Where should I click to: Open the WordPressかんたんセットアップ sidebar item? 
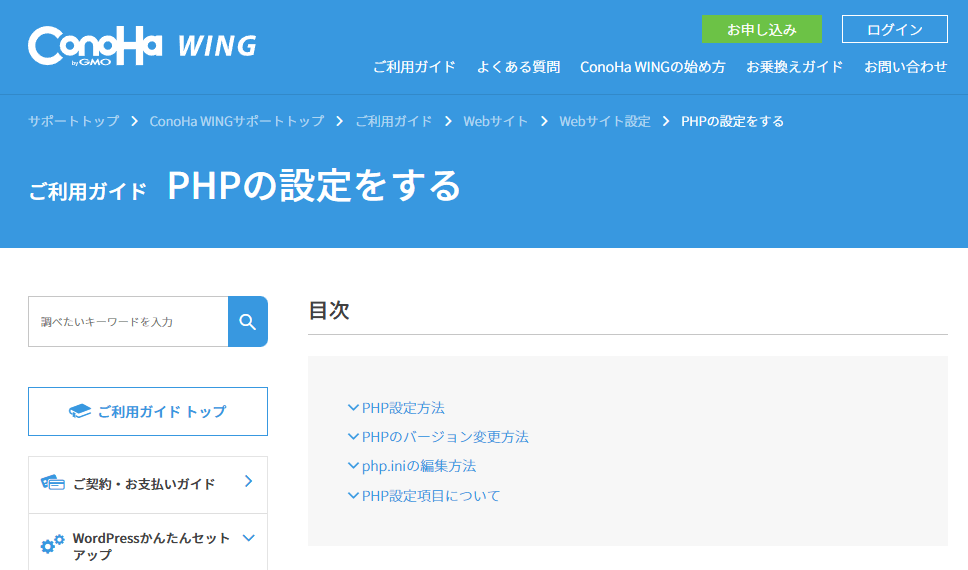148,543
